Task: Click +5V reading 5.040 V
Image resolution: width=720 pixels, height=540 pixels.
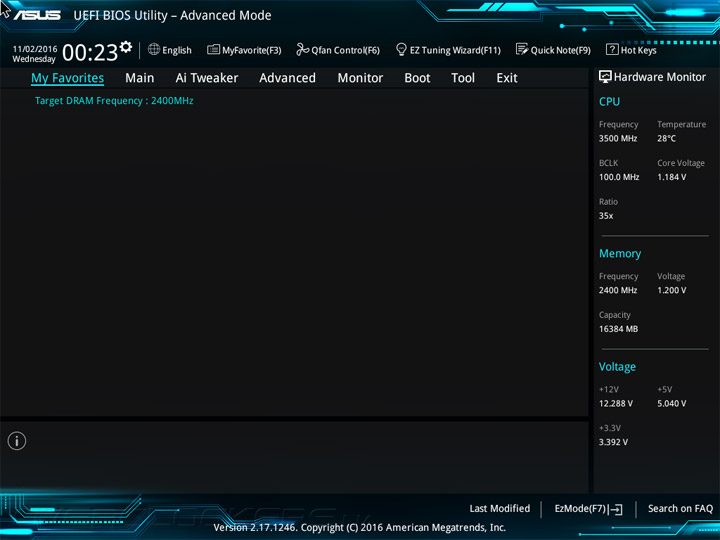Action: [671, 404]
